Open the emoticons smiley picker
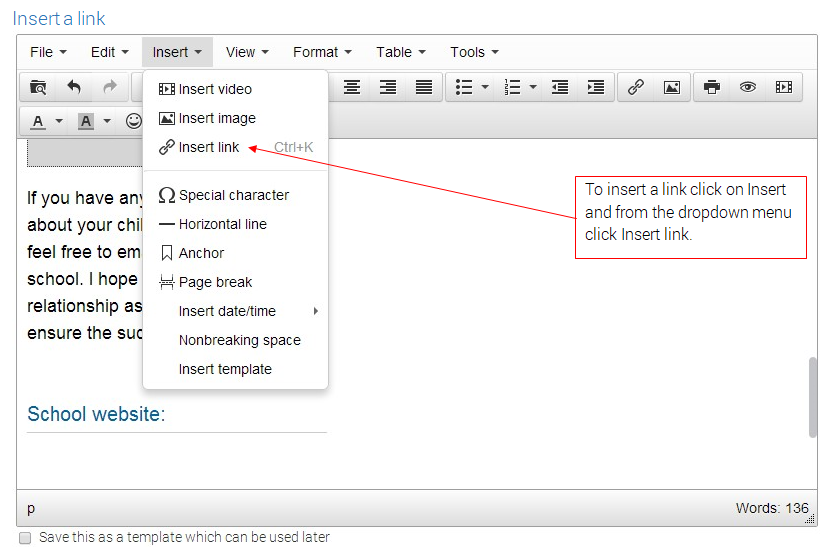The image size is (822, 547). pyautogui.click(x=134, y=121)
